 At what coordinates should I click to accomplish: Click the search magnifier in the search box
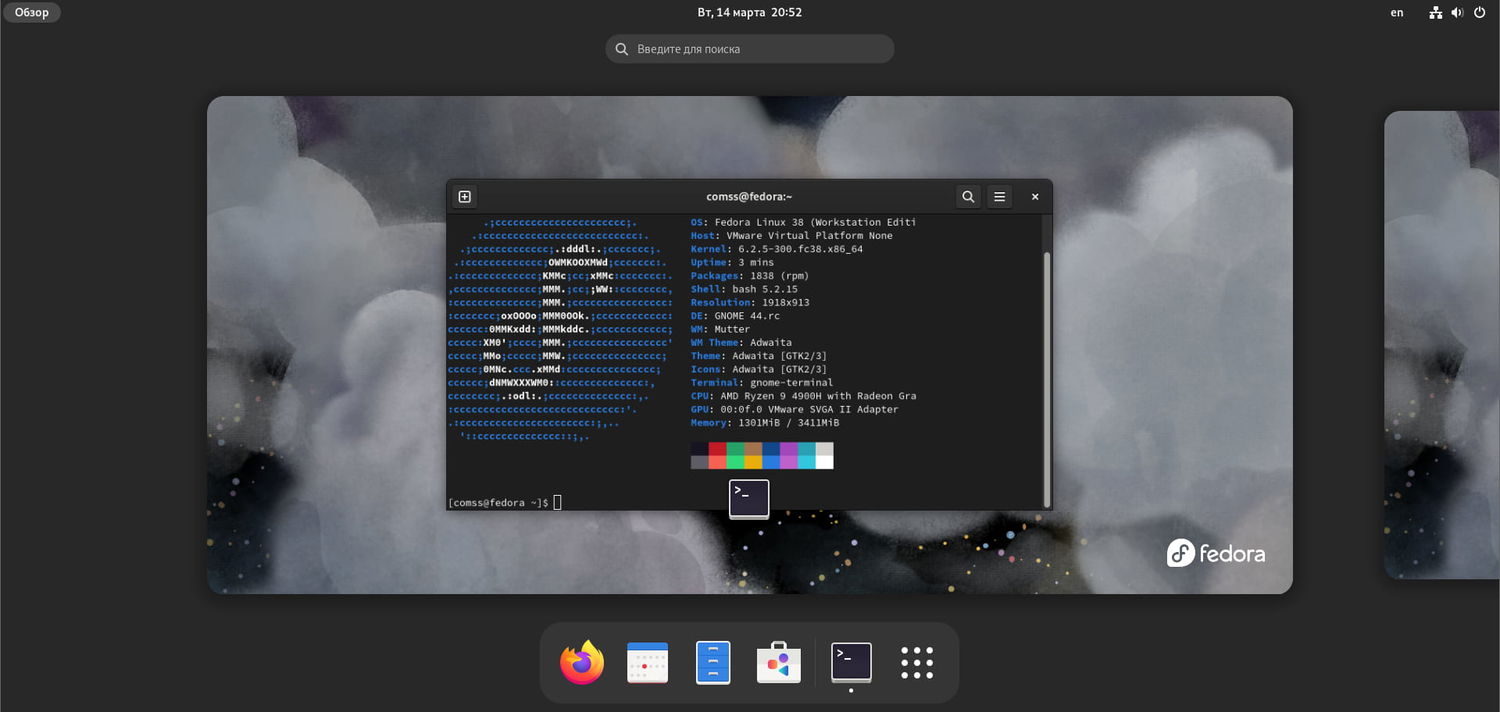tap(622, 49)
